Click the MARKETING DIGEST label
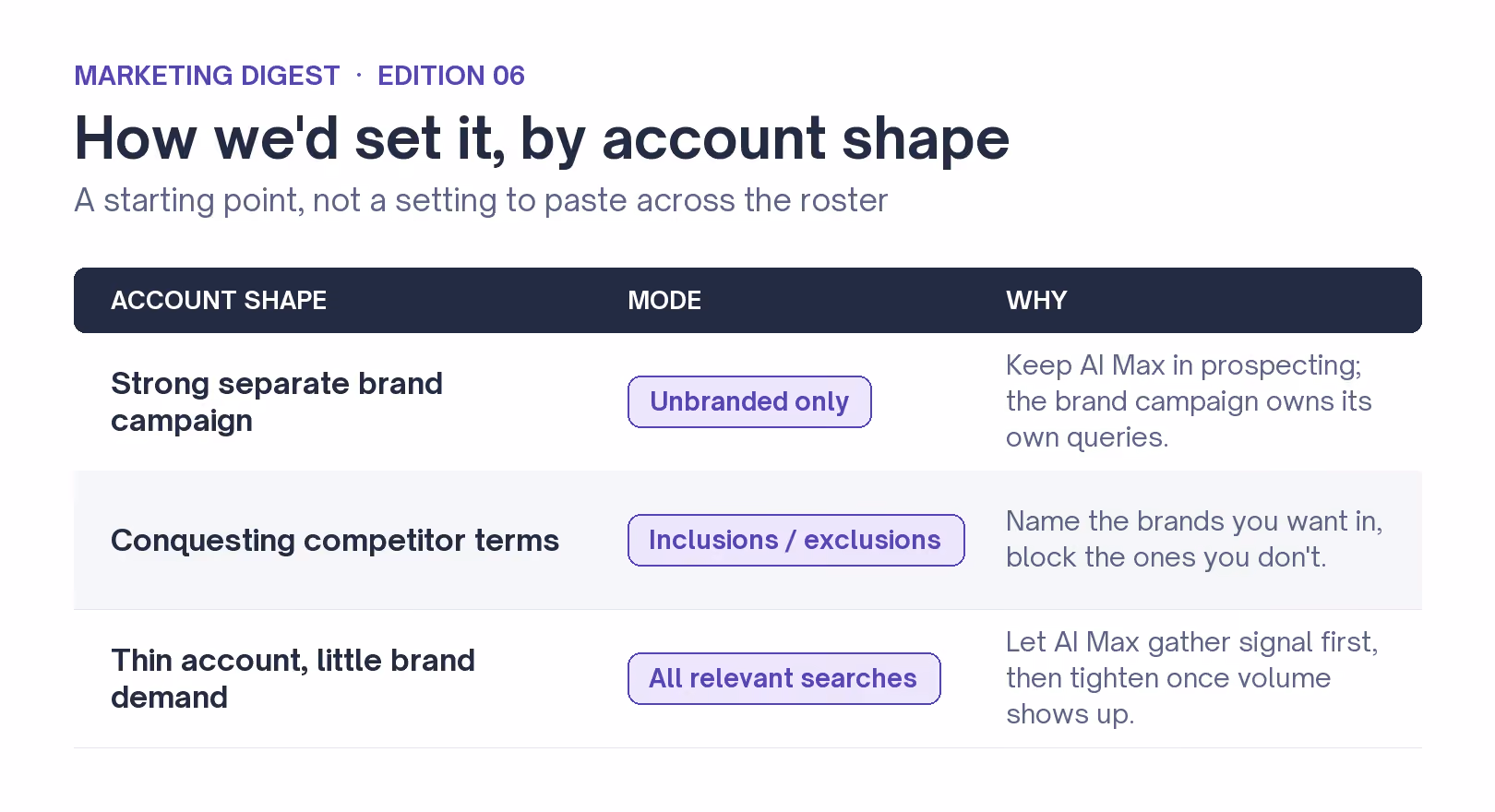 click(x=207, y=76)
